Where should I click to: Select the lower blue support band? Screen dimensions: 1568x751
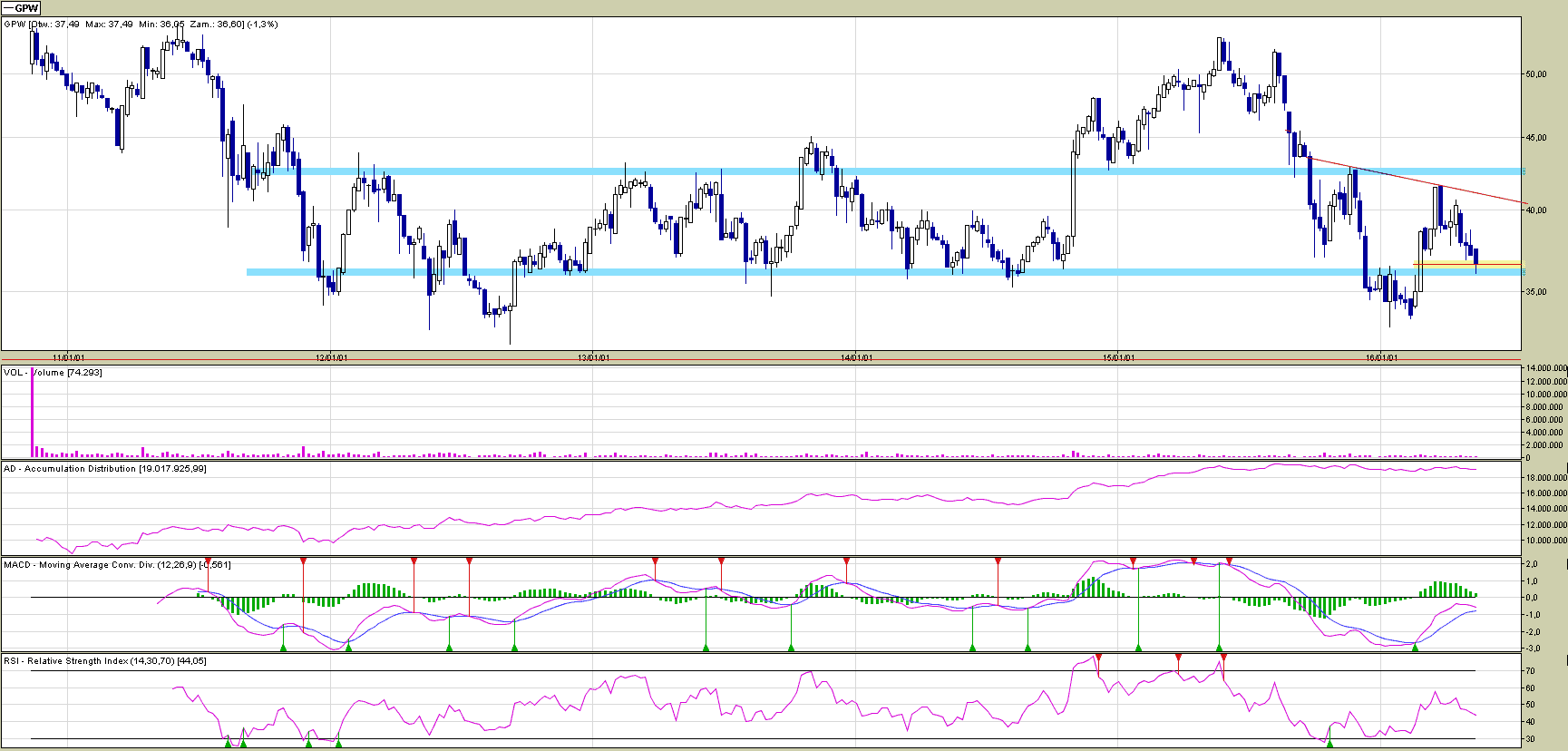point(816,272)
